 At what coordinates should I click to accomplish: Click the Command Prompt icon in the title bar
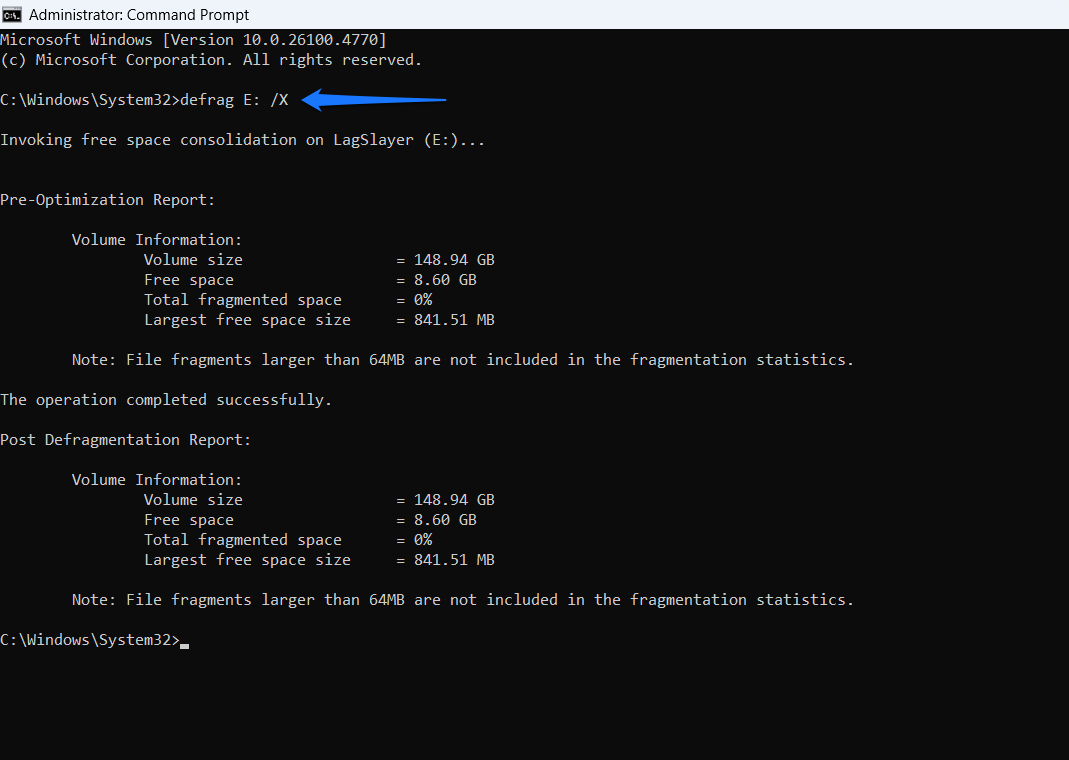pos(14,14)
